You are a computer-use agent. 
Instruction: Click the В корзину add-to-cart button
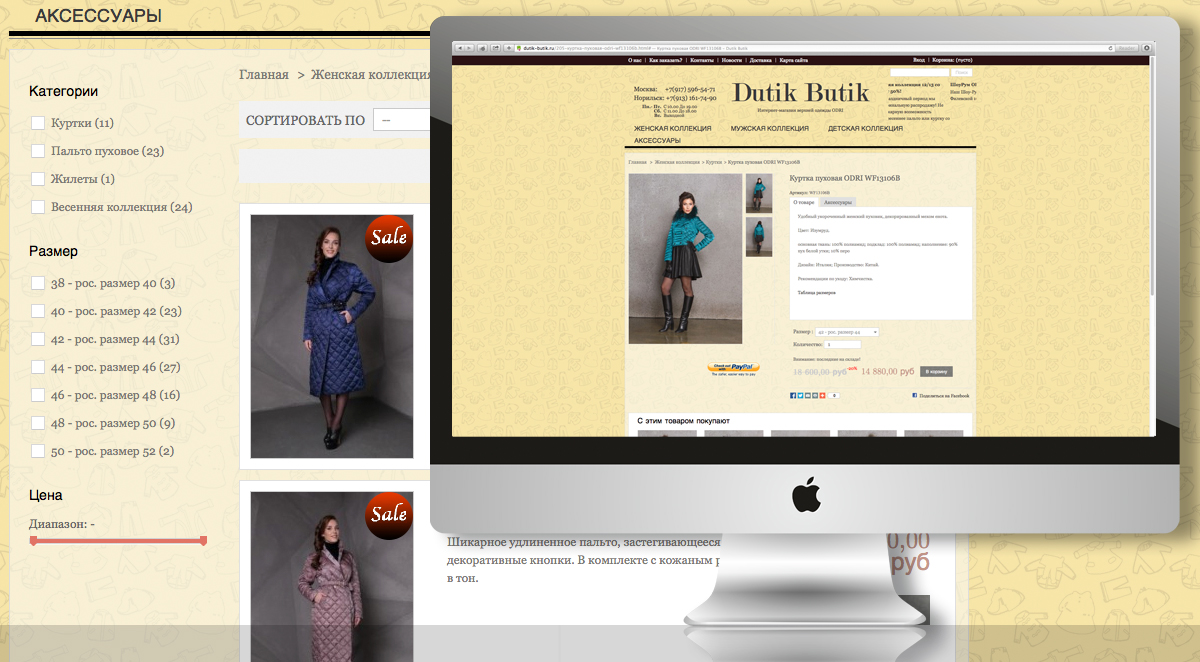pyautogui.click(x=936, y=371)
